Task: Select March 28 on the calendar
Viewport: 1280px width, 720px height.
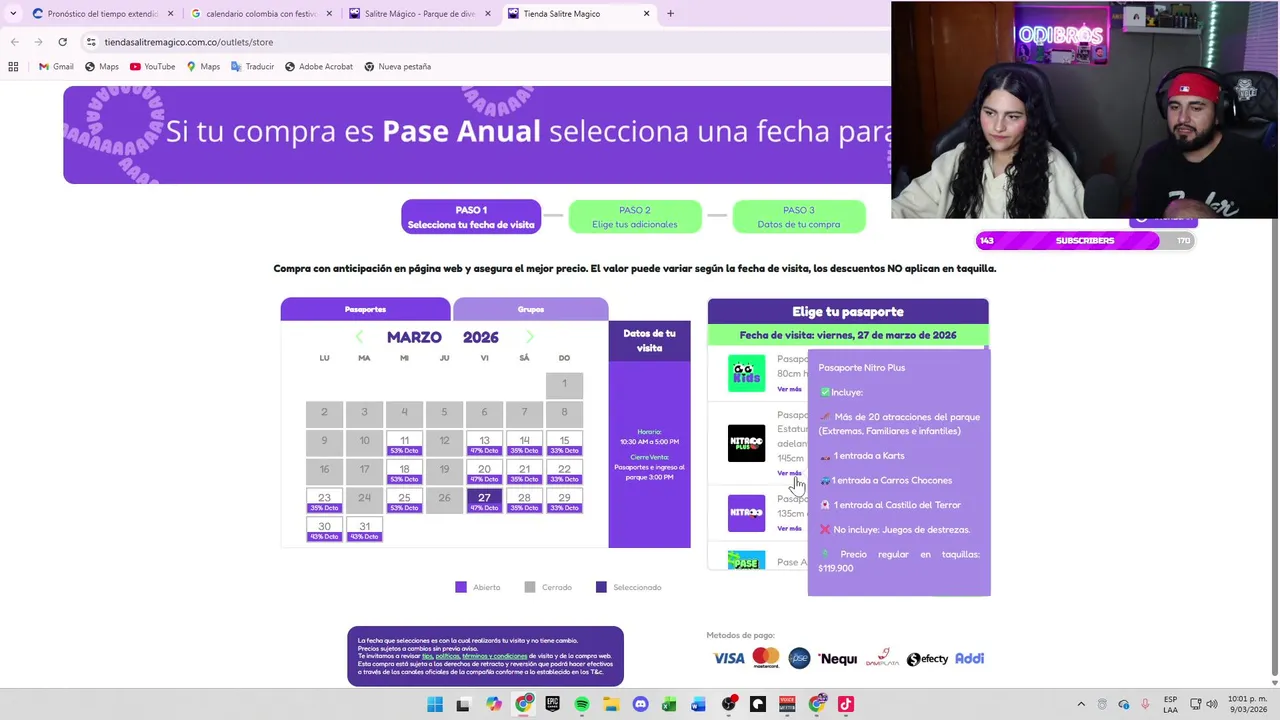Action: coord(524,501)
